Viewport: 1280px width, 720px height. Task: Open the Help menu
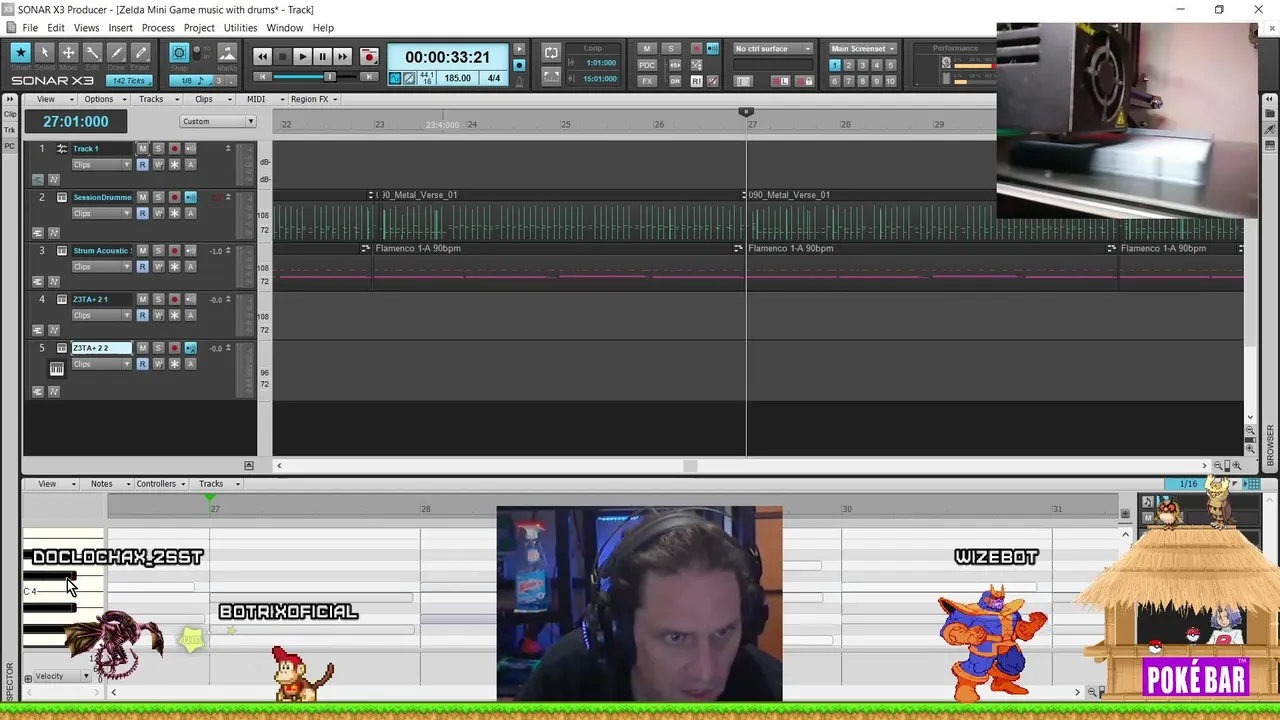pyautogui.click(x=323, y=28)
